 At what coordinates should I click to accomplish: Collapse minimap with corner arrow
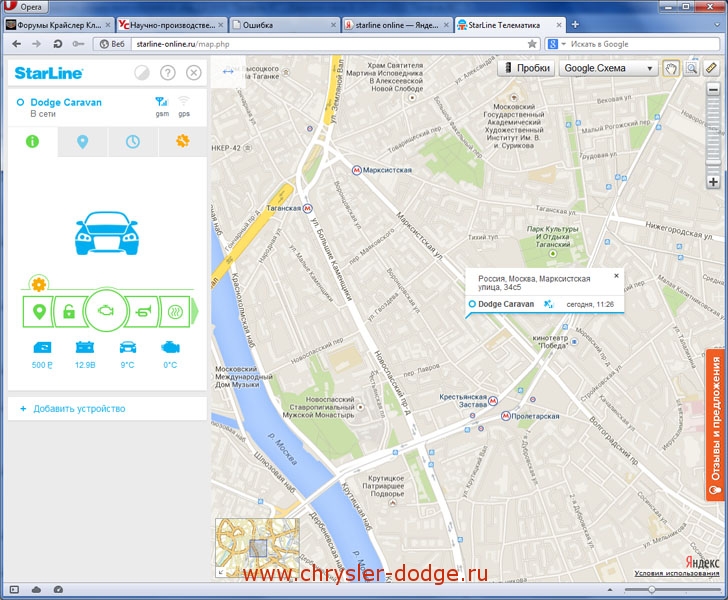point(221,572)
